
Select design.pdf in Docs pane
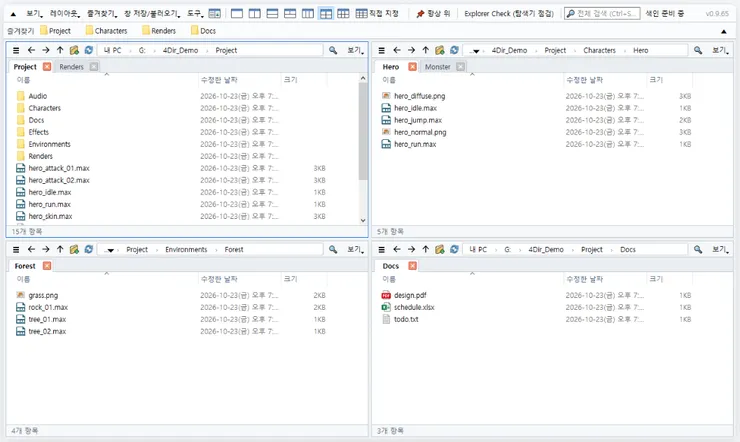coord(410,295)
